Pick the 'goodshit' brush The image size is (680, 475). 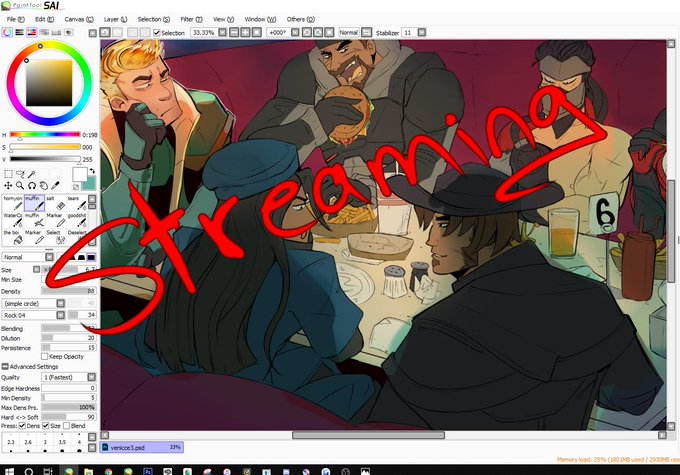pyautogui.click(x=77, y=220)
